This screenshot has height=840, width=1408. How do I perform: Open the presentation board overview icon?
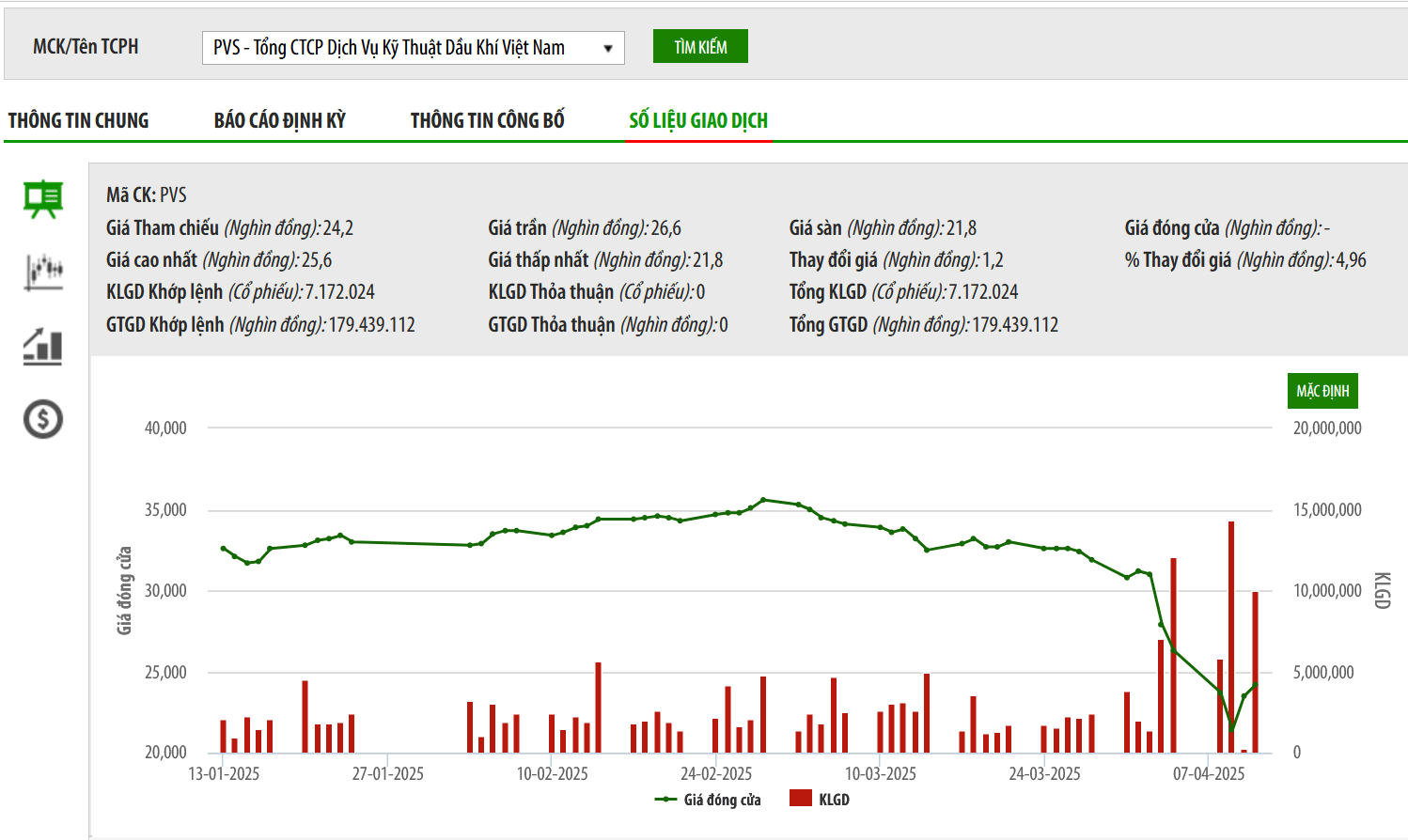pyautogui.click(x=43, y=199)
